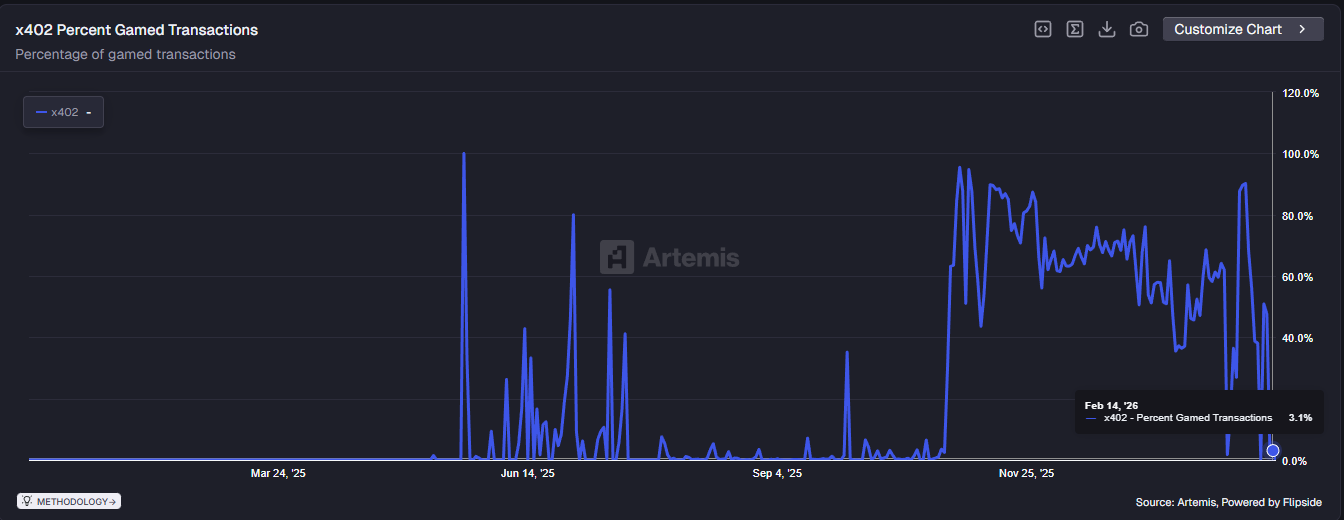Click the tooltip date Feb 14, '26
Image resolution: width=1344 pixels, height=520 pixels.
(1111, 405)
